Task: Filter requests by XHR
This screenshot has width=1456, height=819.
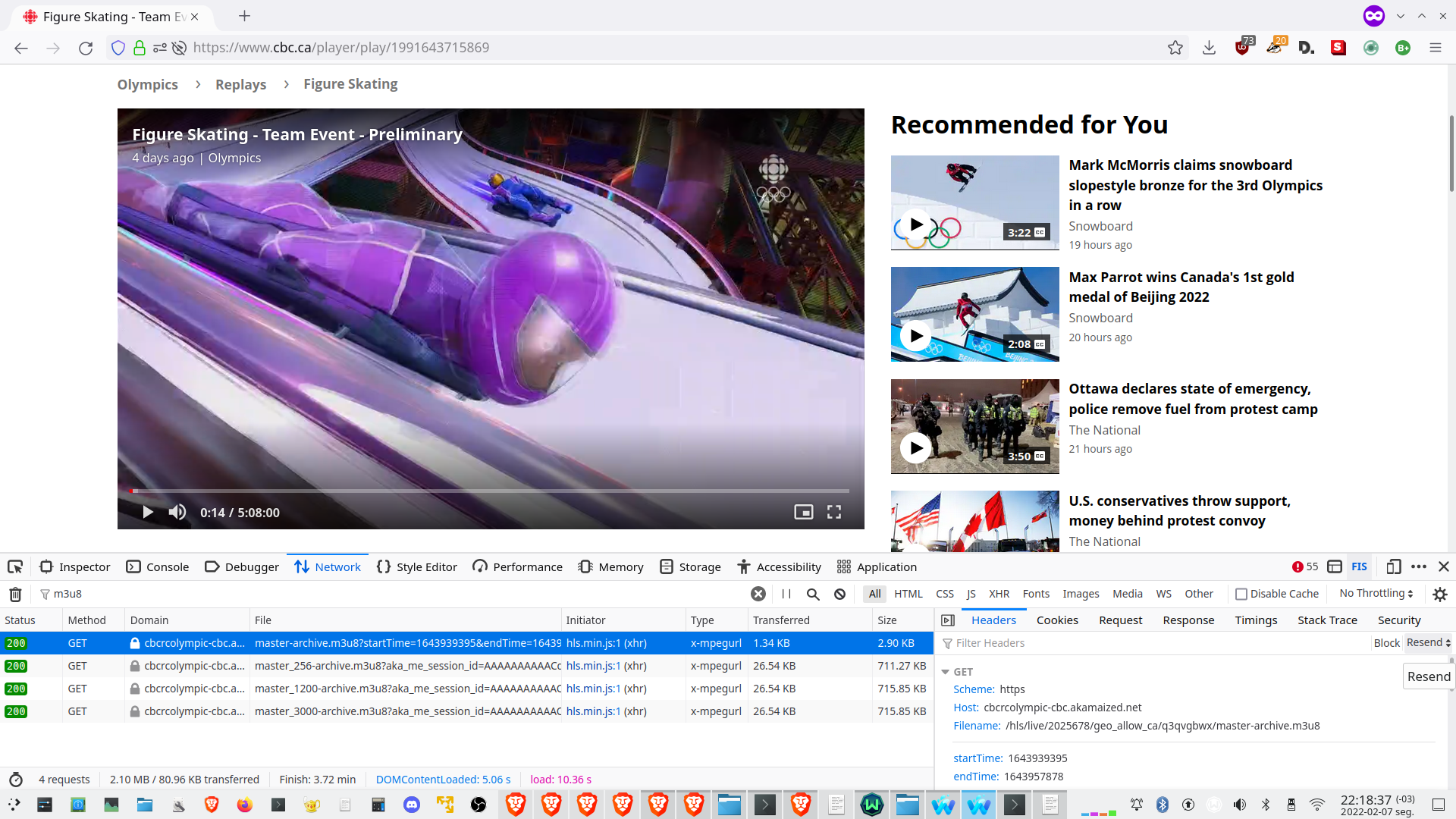Action: click(999, 595)
